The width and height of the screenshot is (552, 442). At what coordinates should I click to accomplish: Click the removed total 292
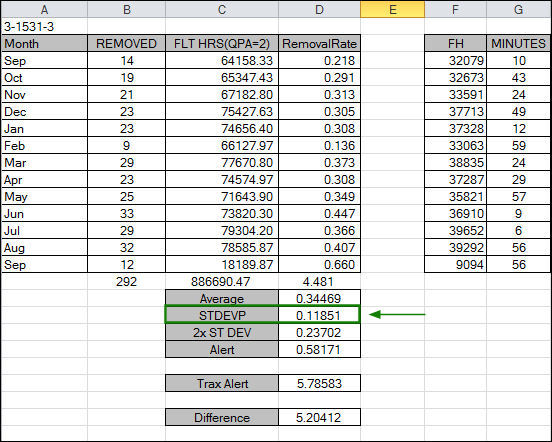click(x=126, y=282)
